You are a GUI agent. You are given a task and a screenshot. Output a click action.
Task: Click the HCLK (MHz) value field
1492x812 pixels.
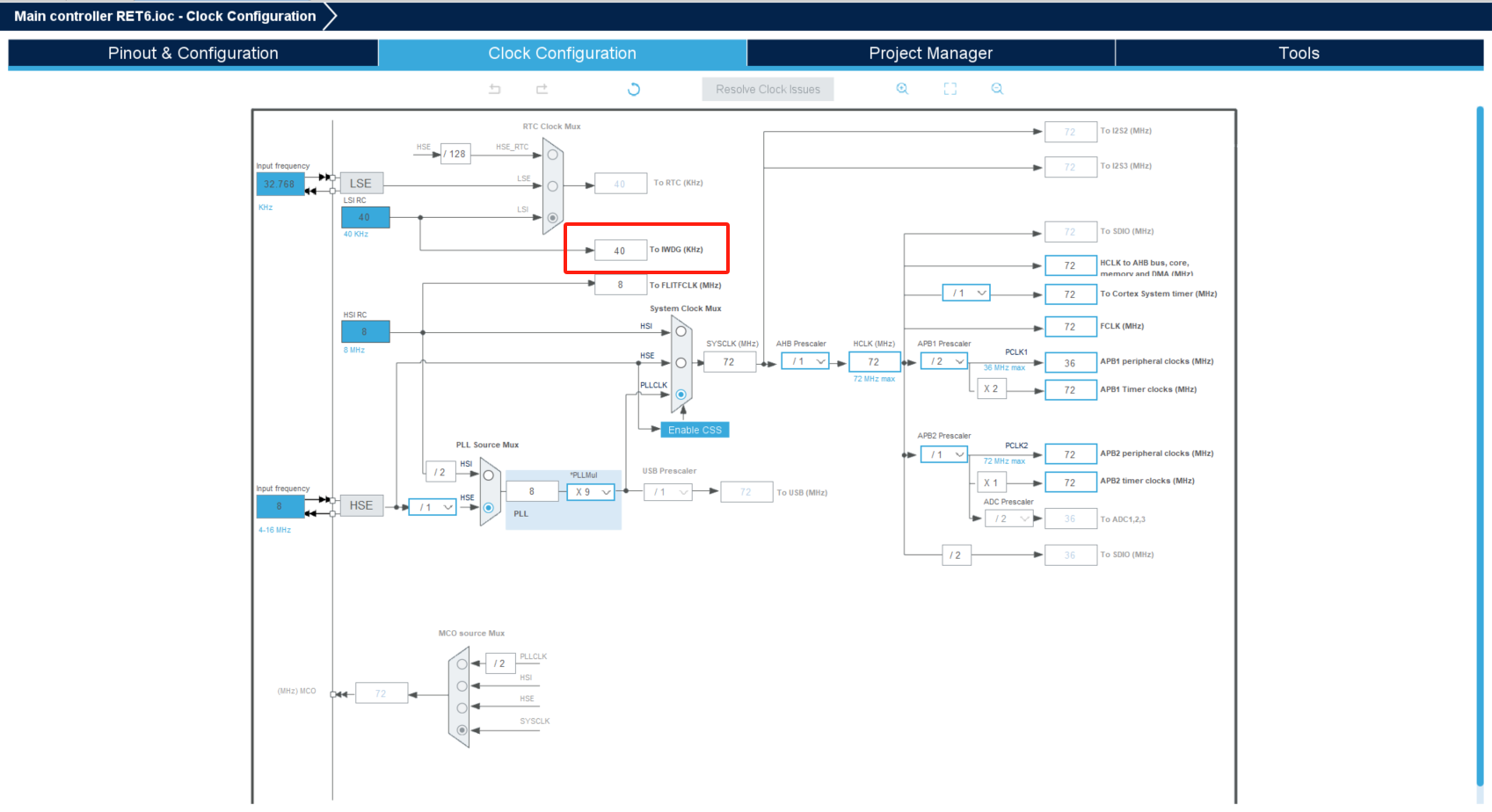874,361
